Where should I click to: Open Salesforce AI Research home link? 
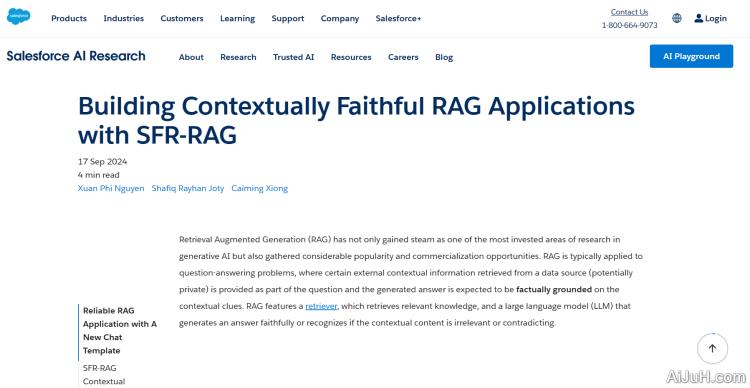[76, 56]
